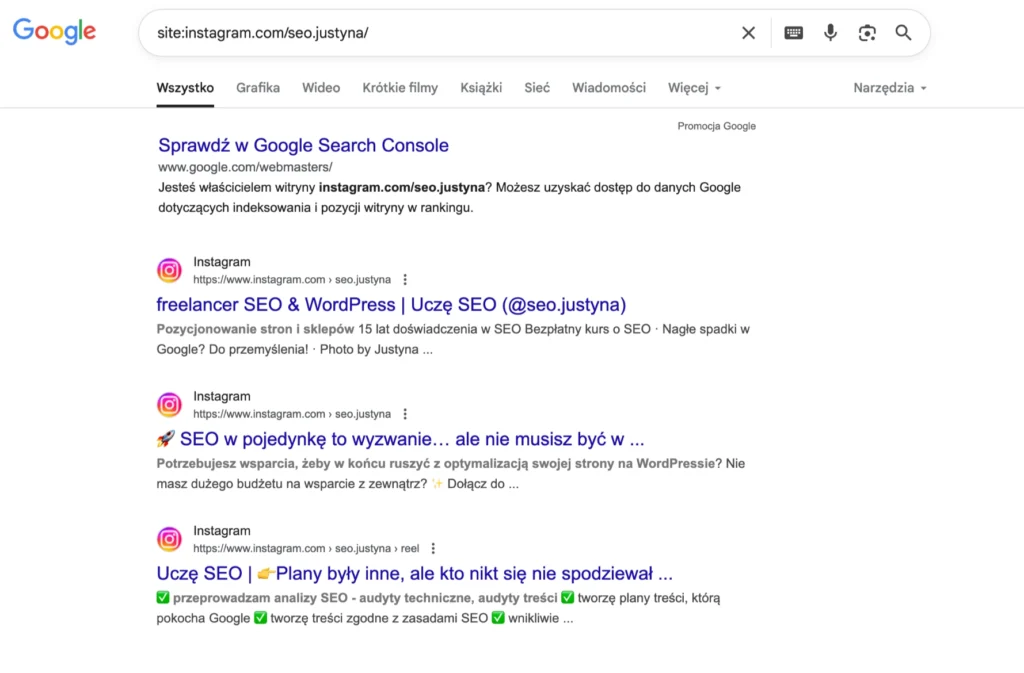Switch to the Wideo tab
The width and height of the screenshot is (1024, 673).
click(321, 88)
